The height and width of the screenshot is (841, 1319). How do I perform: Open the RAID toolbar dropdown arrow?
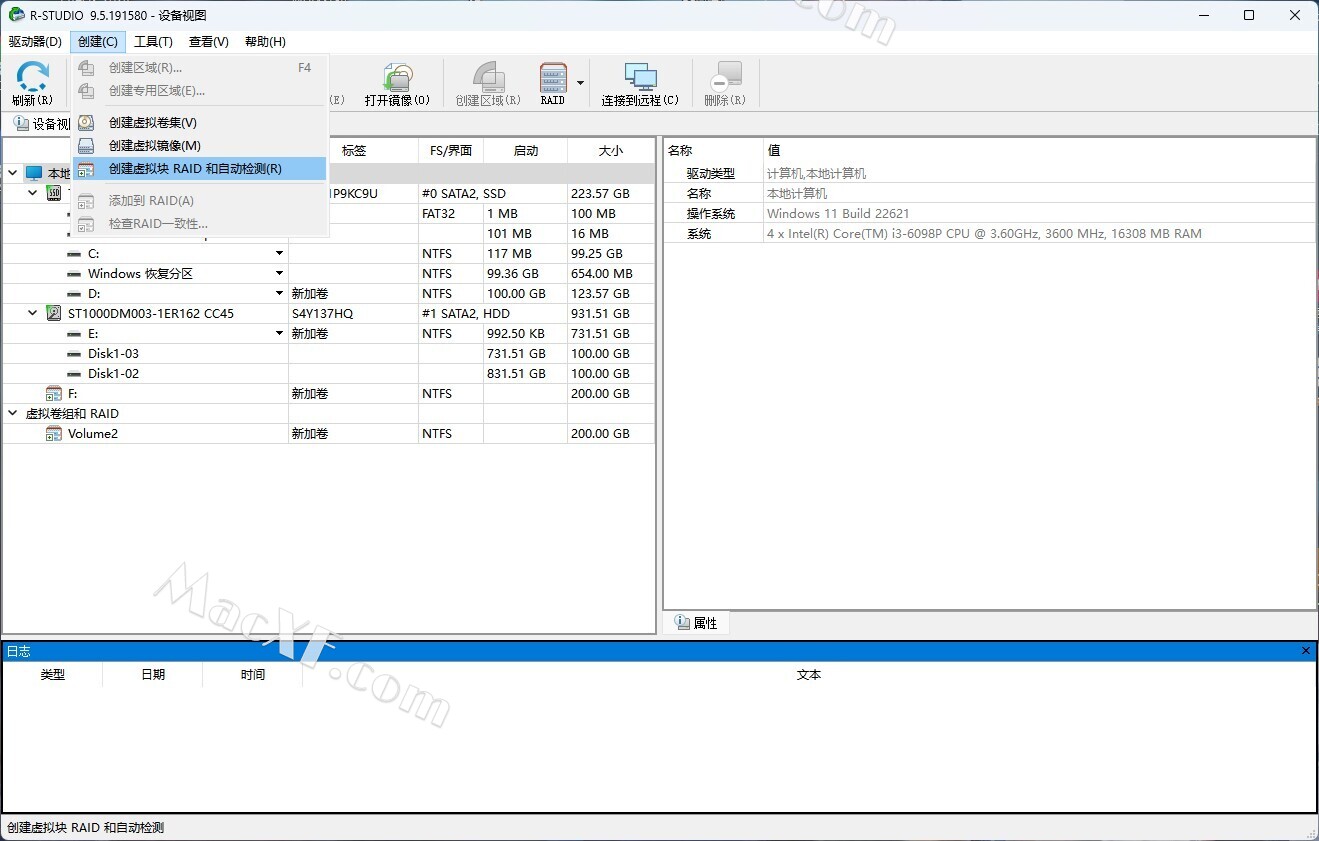[x=580, y=83]
